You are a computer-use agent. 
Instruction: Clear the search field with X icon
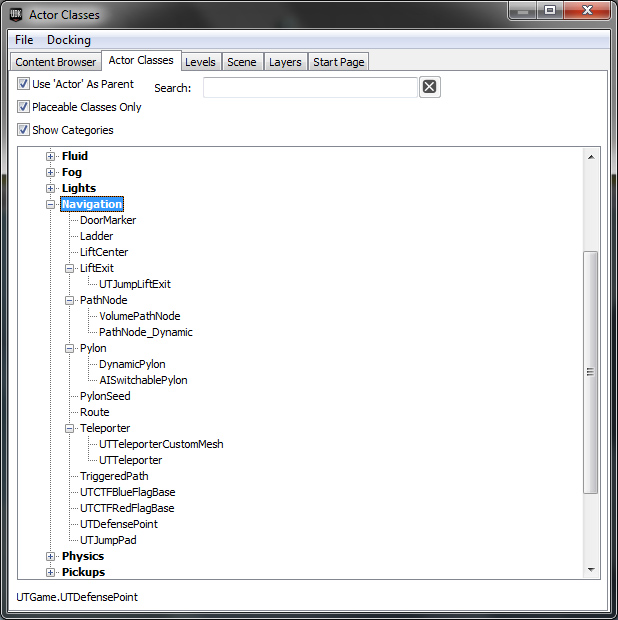429,87
